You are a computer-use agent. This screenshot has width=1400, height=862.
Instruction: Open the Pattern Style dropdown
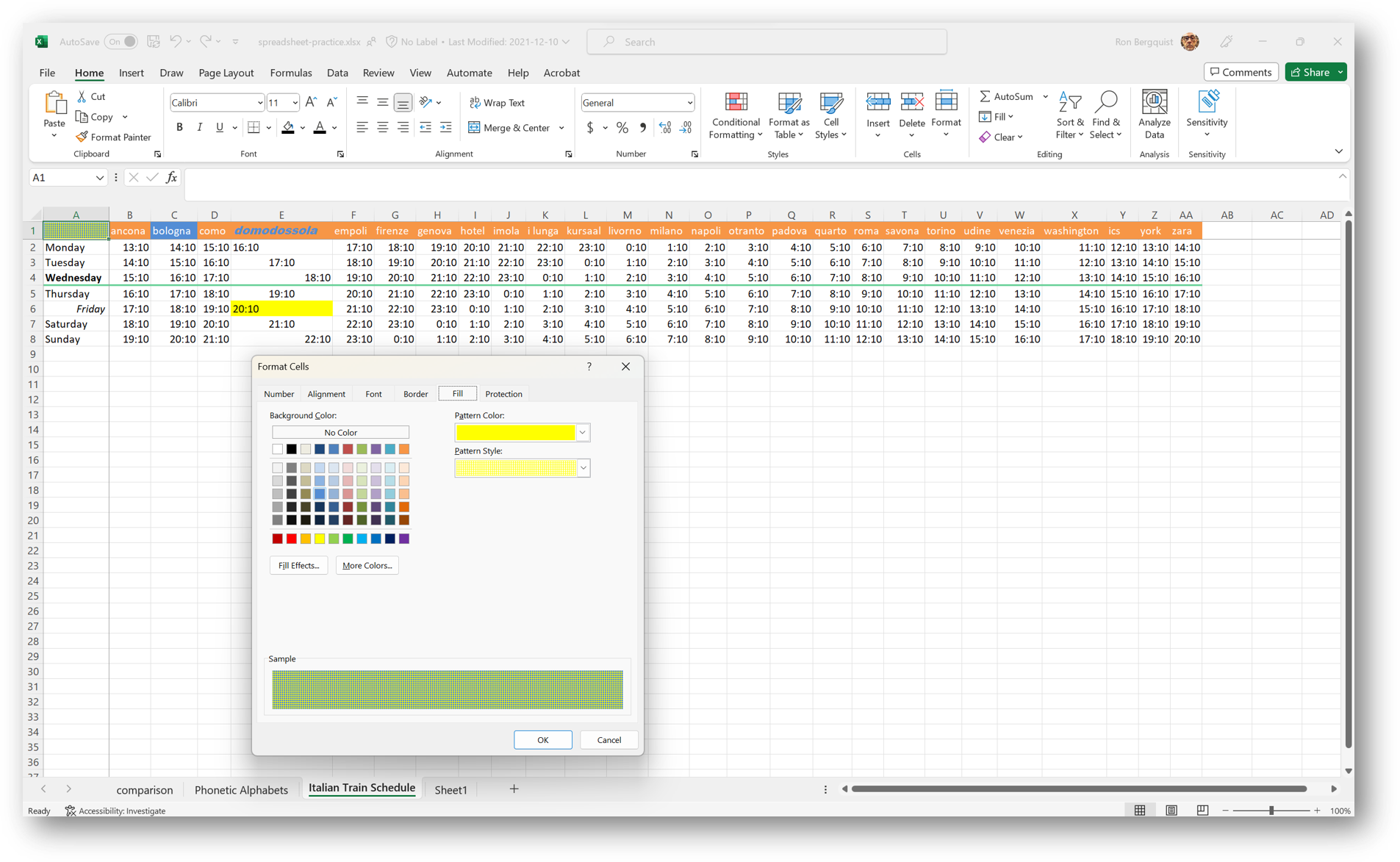pos(582,467)
